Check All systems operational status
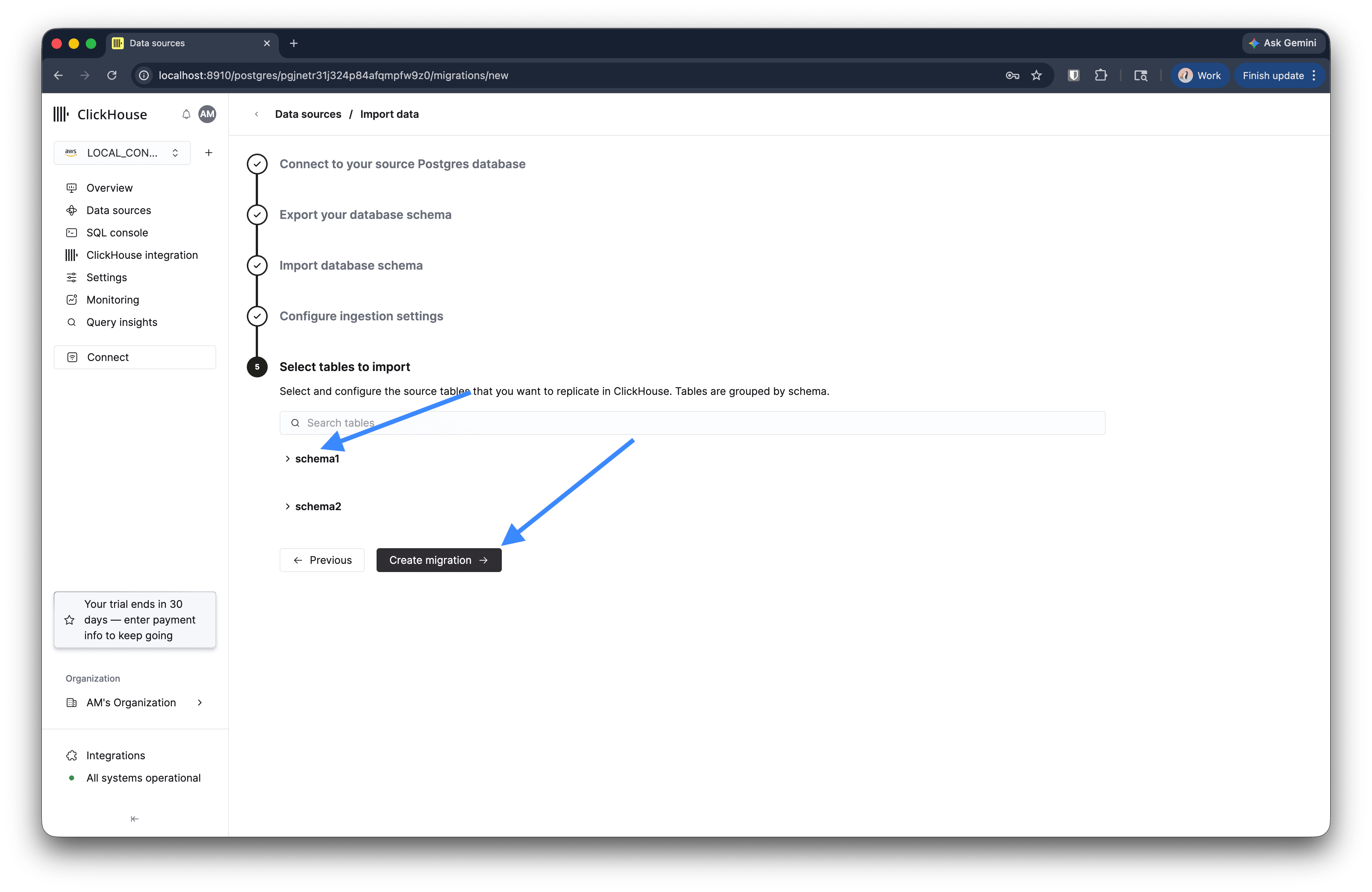This screenshot has height=892, width=1372. 143,778
